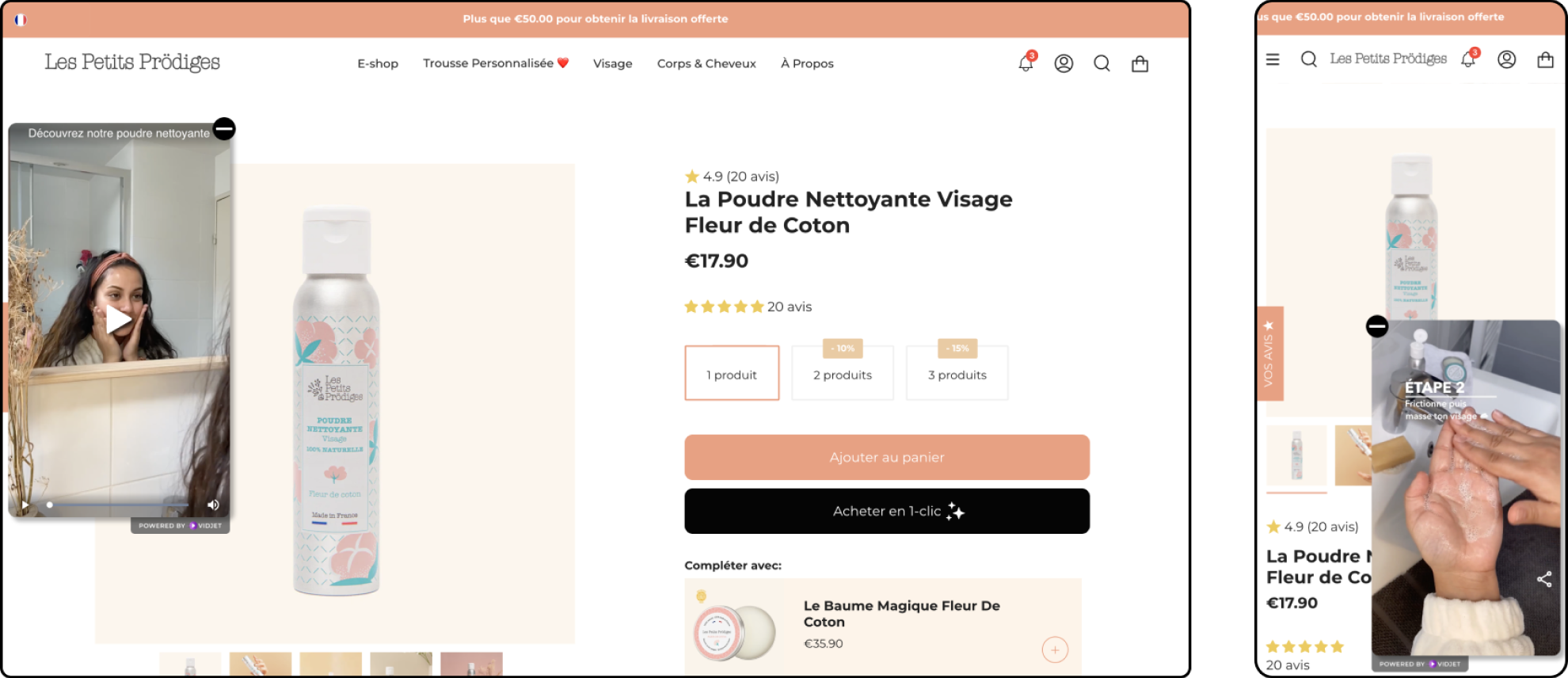Click Acheter en 1-clic button

(887, 511)
